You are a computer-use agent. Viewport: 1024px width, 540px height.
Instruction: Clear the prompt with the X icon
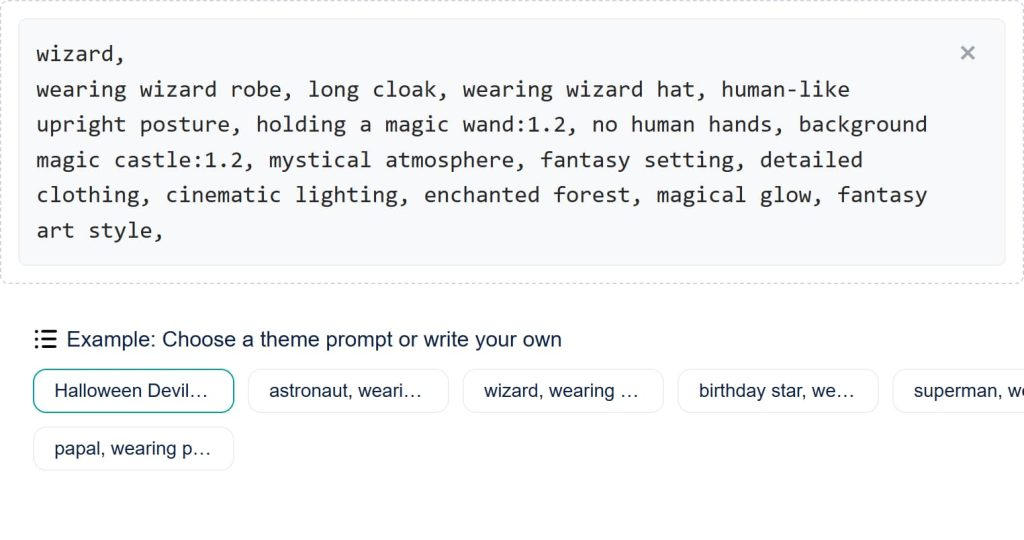tap(967, 53)
